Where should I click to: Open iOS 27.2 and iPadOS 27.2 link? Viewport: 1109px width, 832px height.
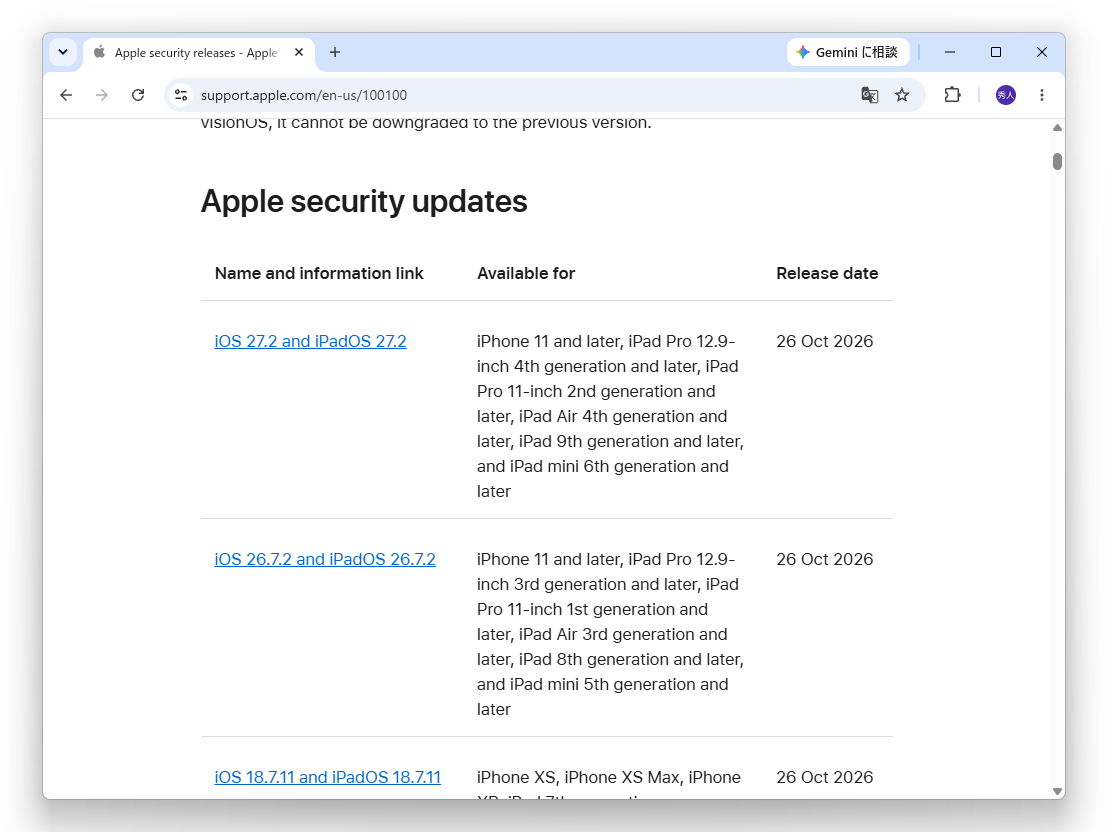(310, 341)
